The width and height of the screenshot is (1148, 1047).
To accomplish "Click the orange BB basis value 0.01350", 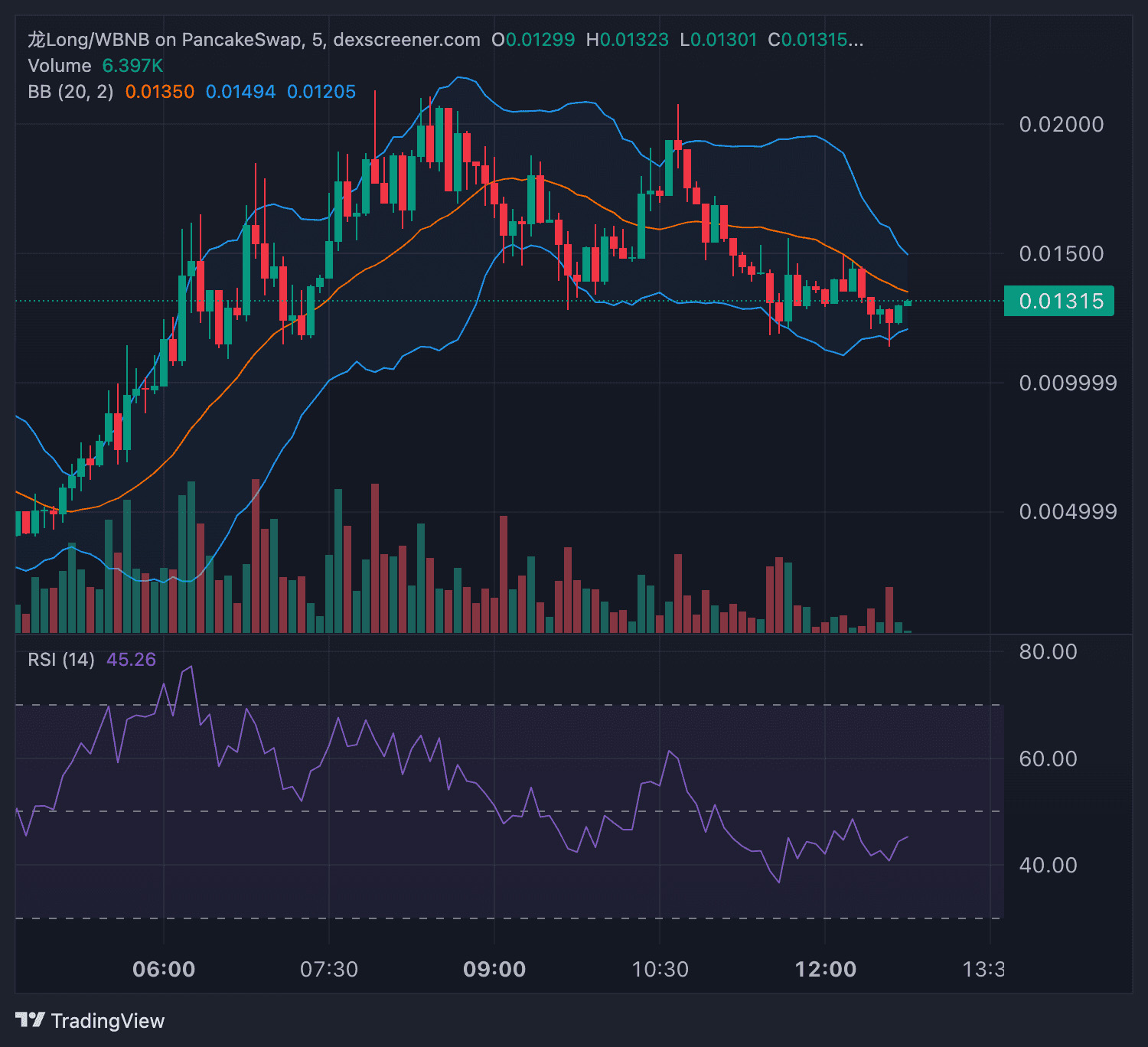I will click(160, 92).
